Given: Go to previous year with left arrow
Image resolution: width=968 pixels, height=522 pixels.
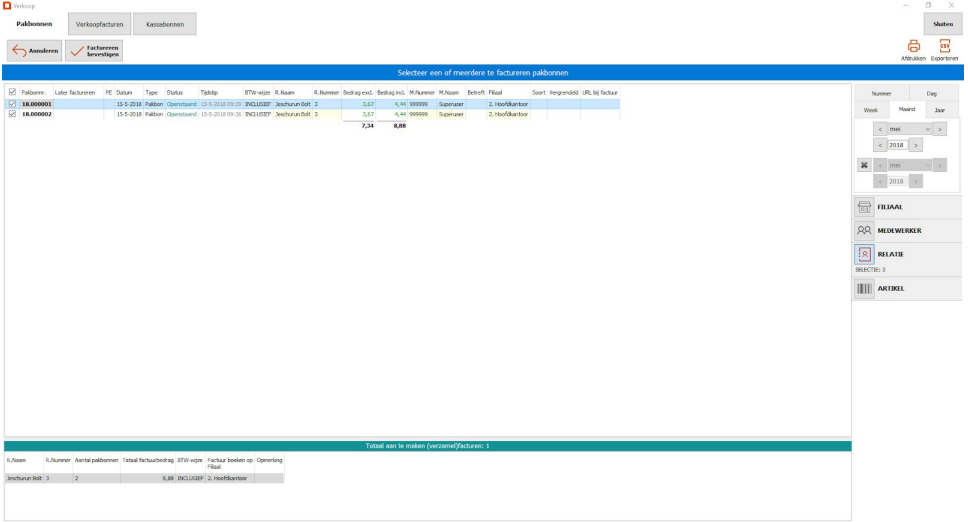Looking at the screenshot, I should pyautogui.click(x=880, y=145).
